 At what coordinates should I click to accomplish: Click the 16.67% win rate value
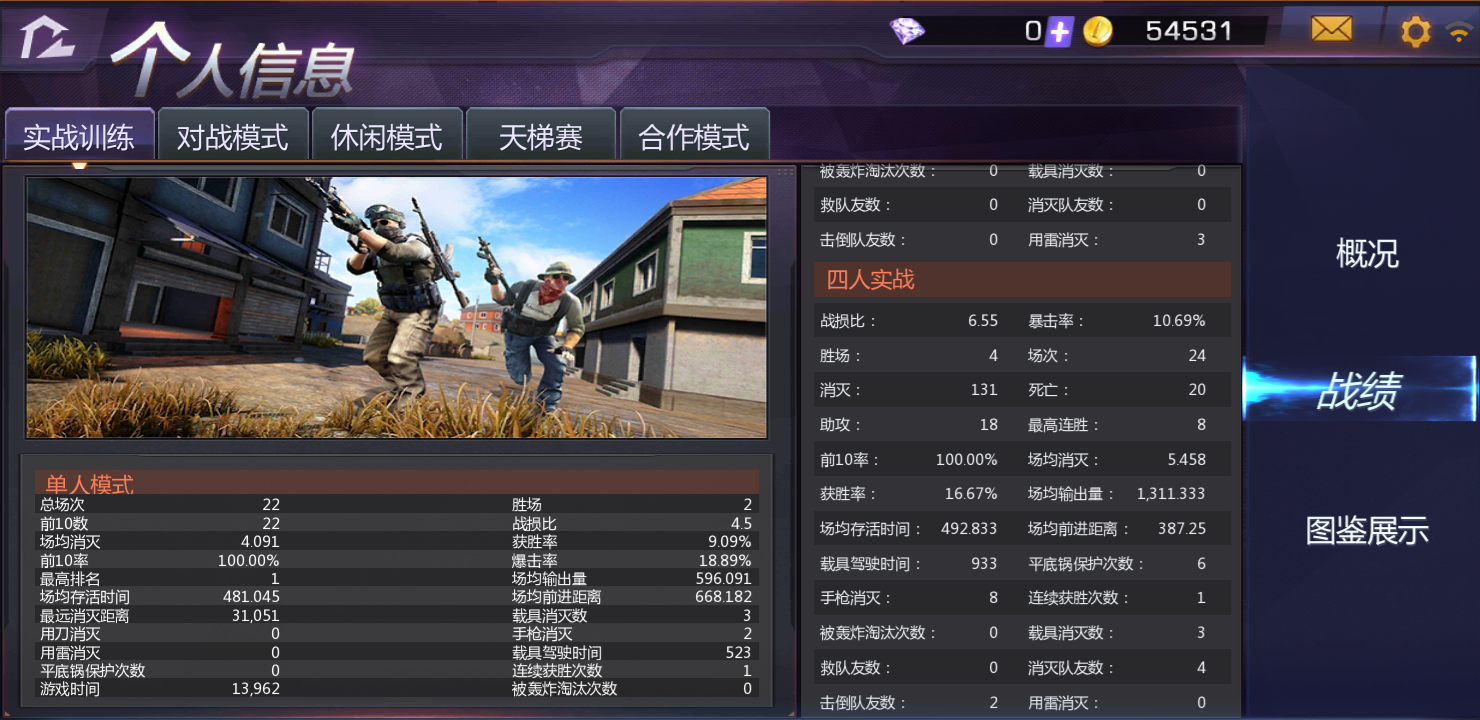[x=971, y=494]
